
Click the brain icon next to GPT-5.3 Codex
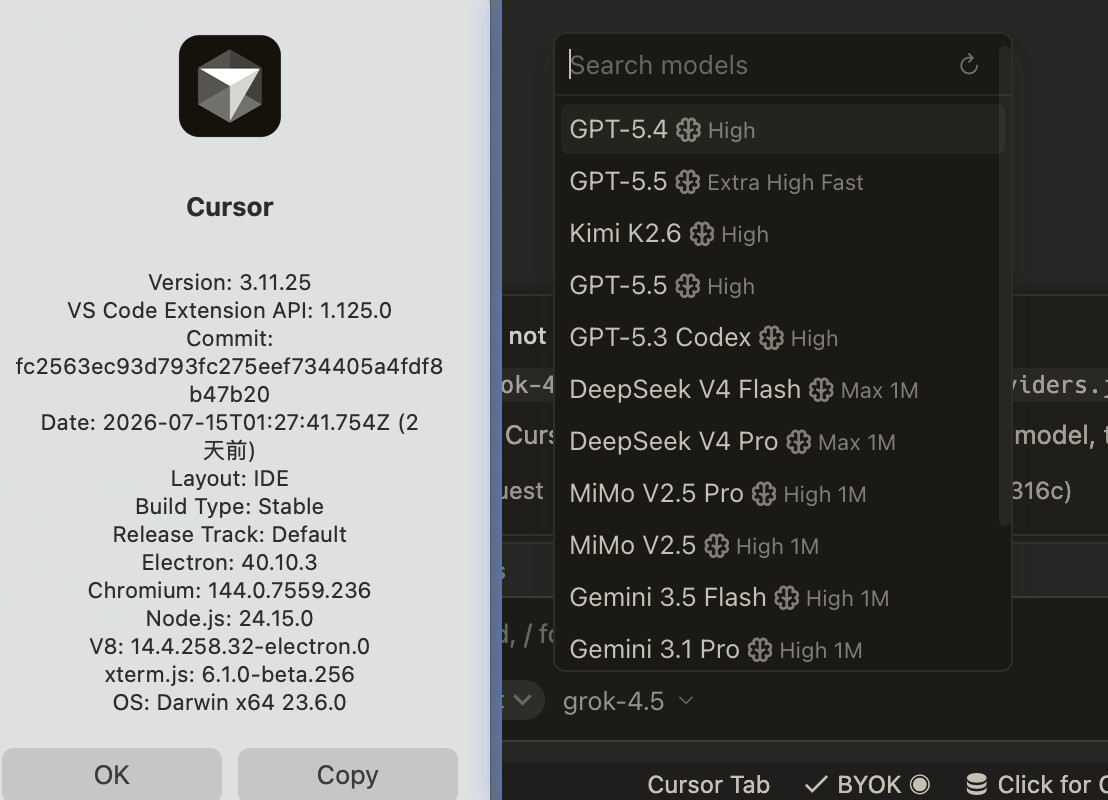[x=772, y=338]
